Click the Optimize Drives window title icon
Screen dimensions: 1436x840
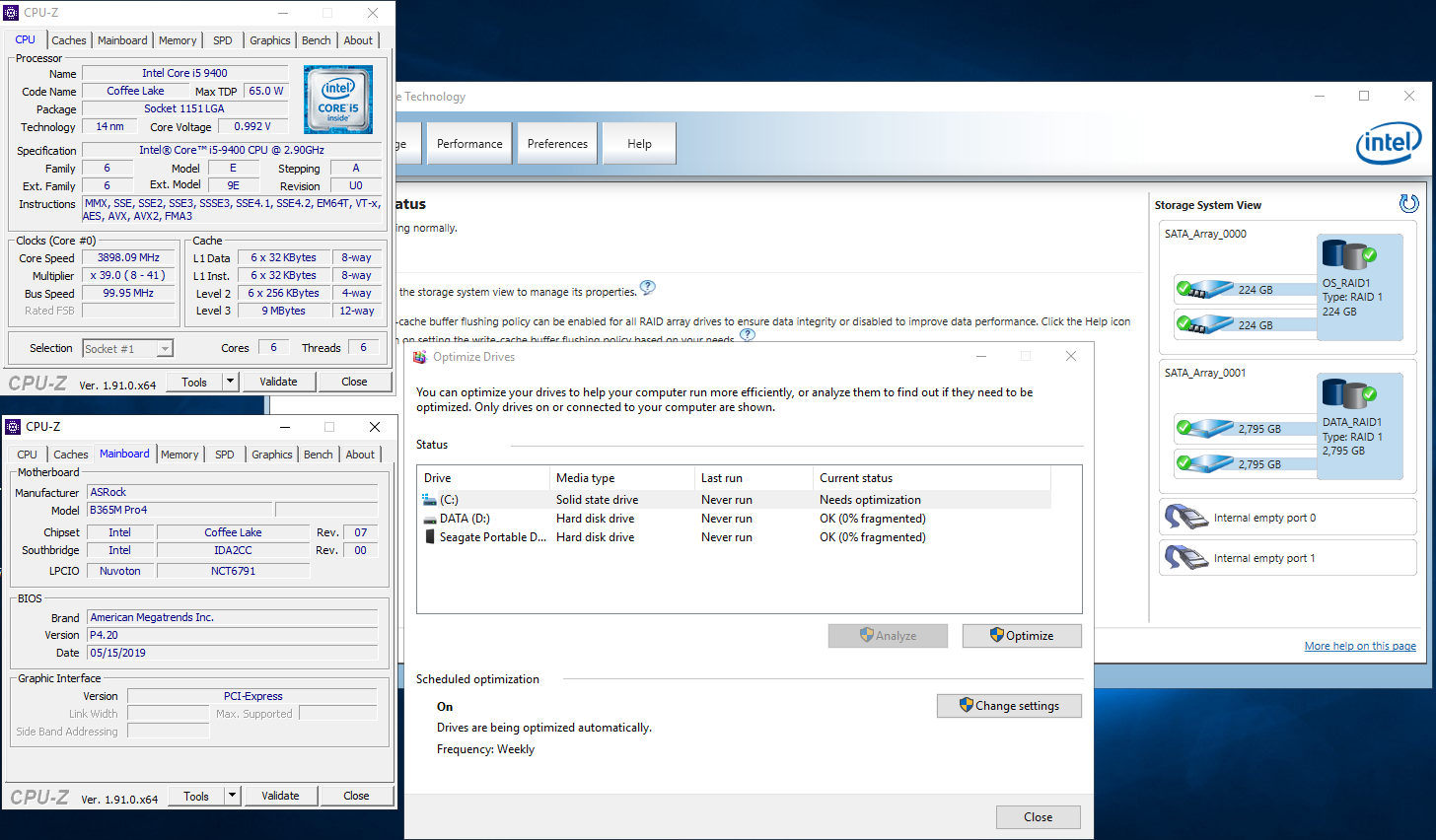click(x=420, y=357)
